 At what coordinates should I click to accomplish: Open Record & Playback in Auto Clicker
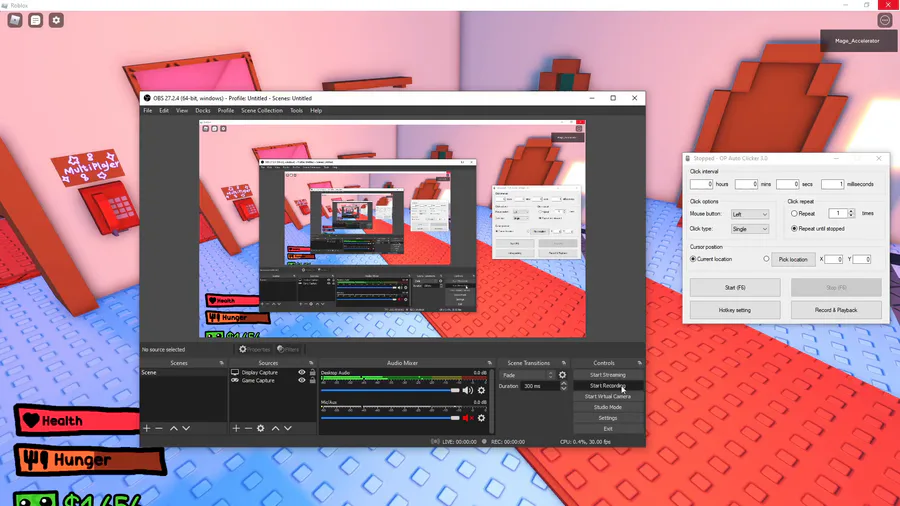click(x=836, y=310)
